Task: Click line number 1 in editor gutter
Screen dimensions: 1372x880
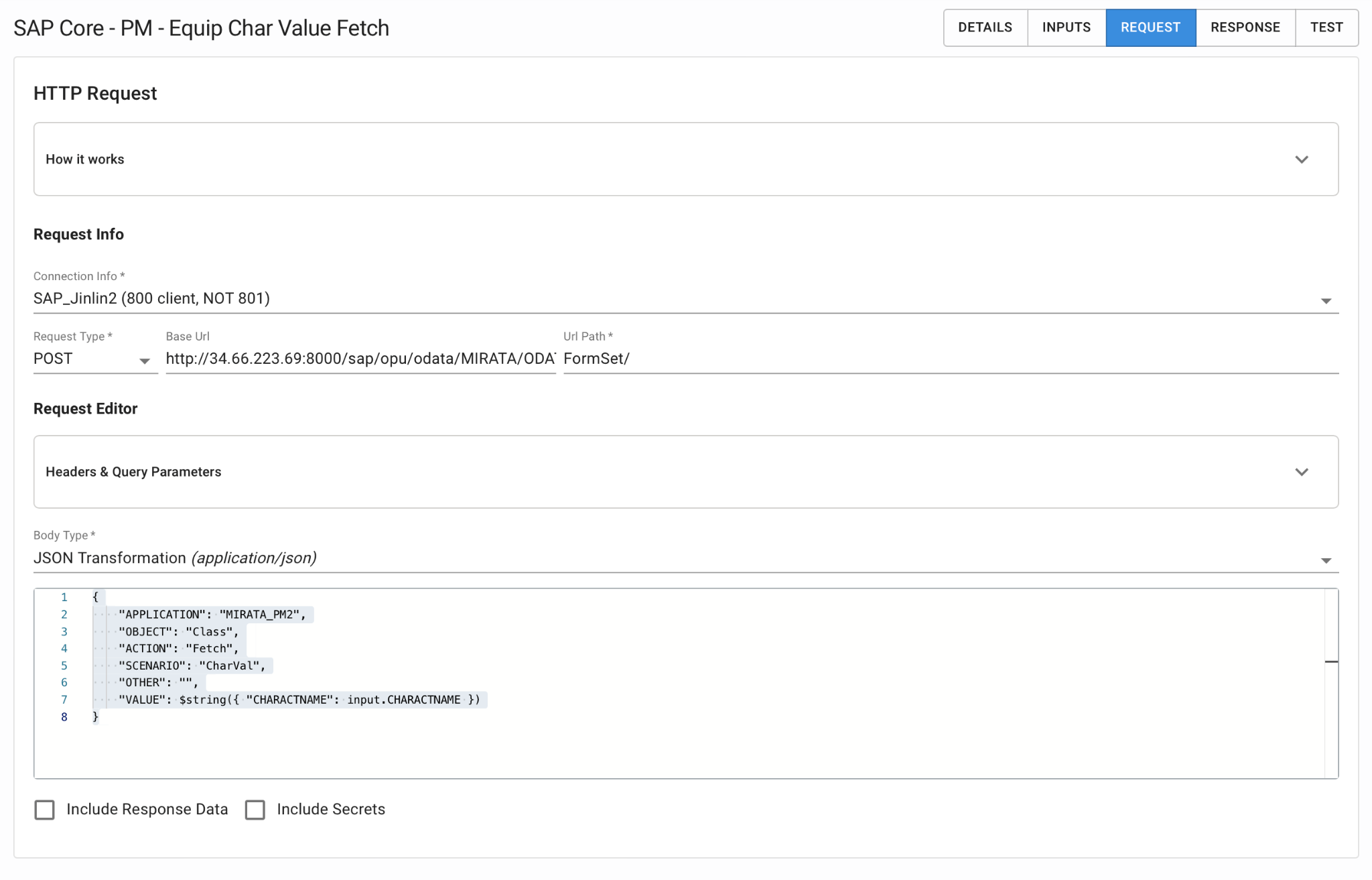Action: pyautogui.click(x=64, y=597)
